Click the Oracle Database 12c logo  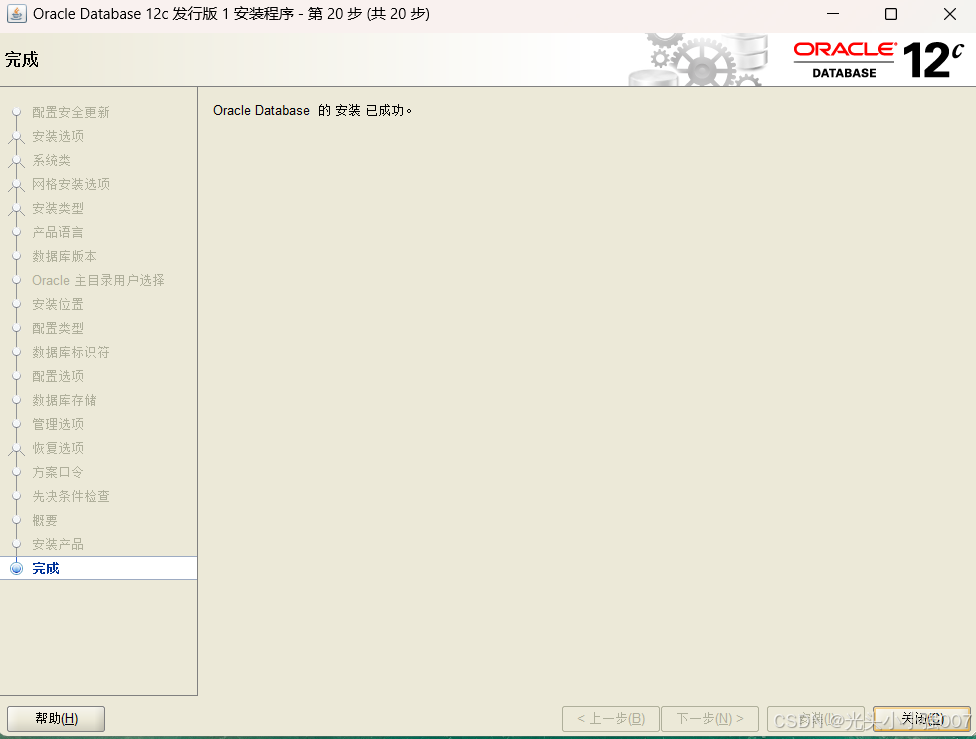[878, 60]
